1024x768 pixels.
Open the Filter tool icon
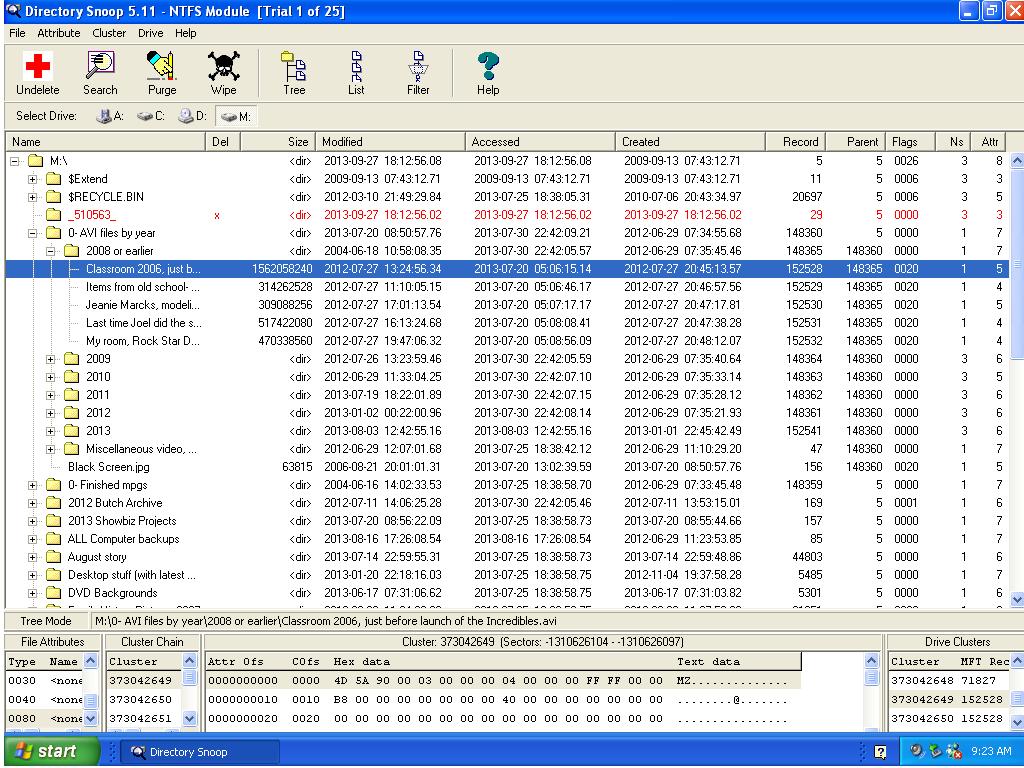tap(418, 66)
